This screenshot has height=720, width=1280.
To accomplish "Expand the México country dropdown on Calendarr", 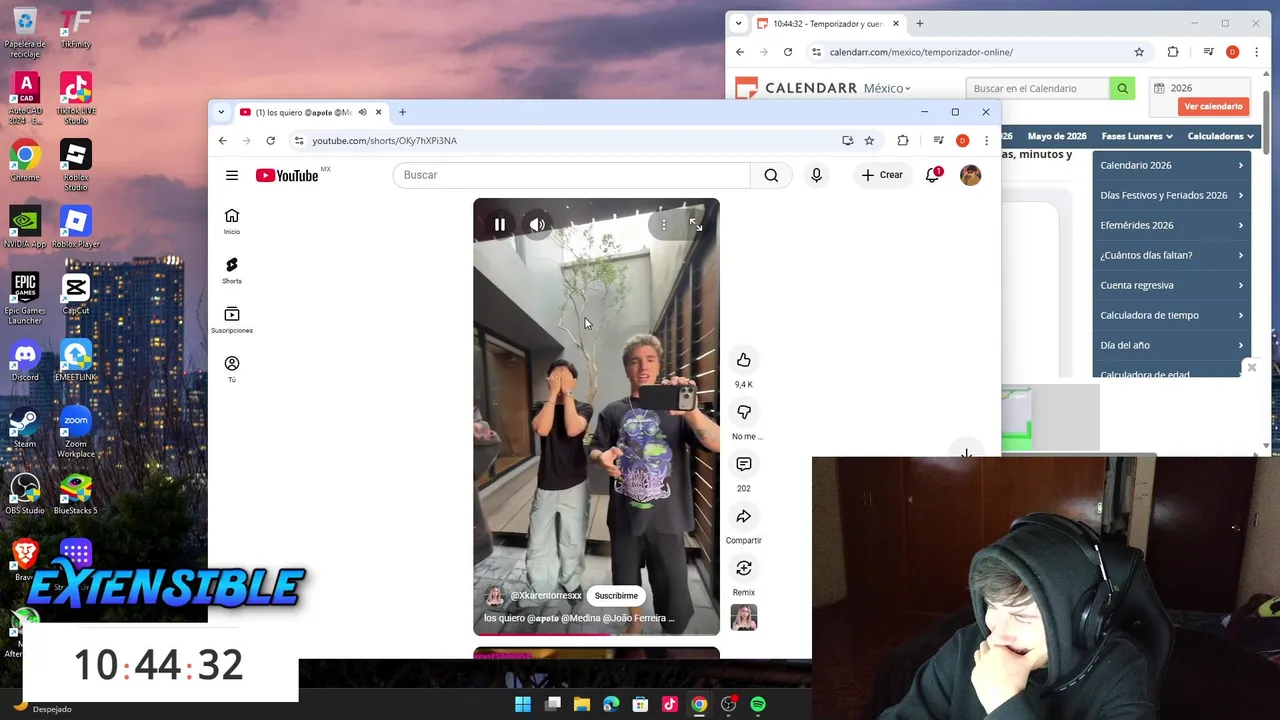I will pos(887,88).
